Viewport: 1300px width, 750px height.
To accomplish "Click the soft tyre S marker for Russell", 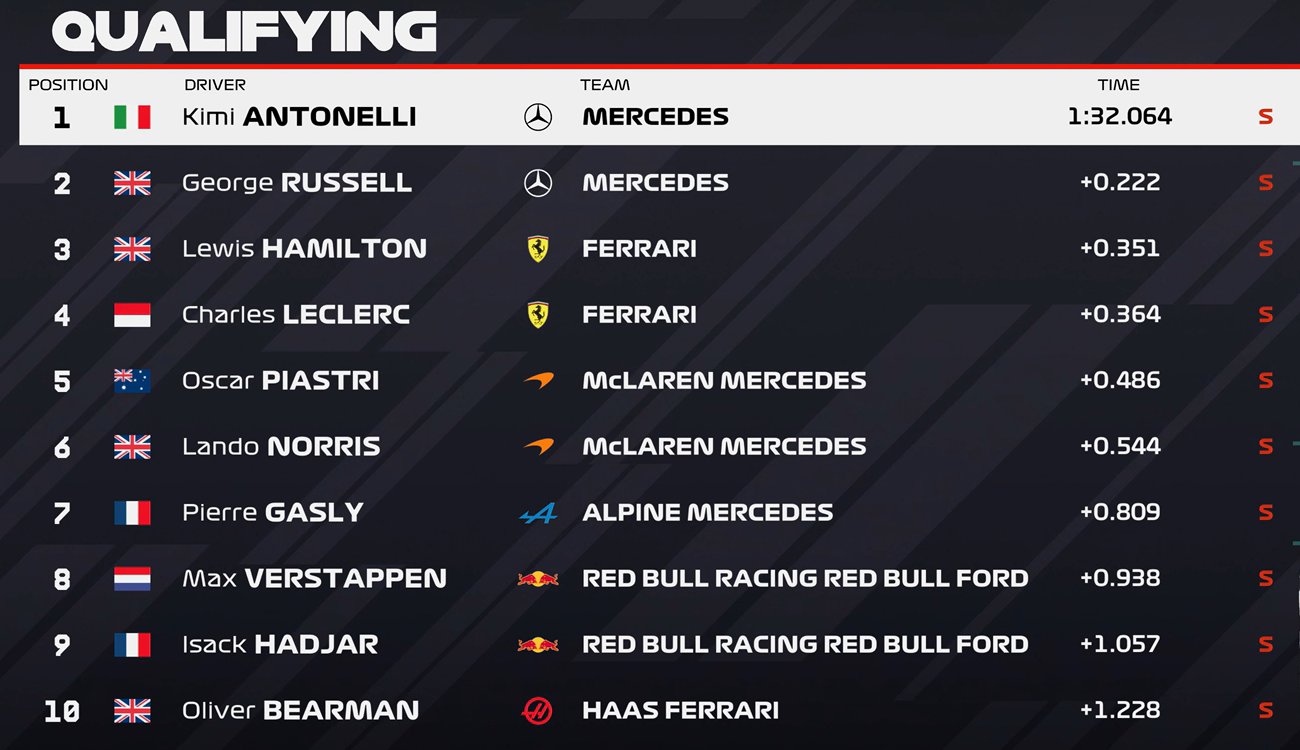I will point(1265,183).
